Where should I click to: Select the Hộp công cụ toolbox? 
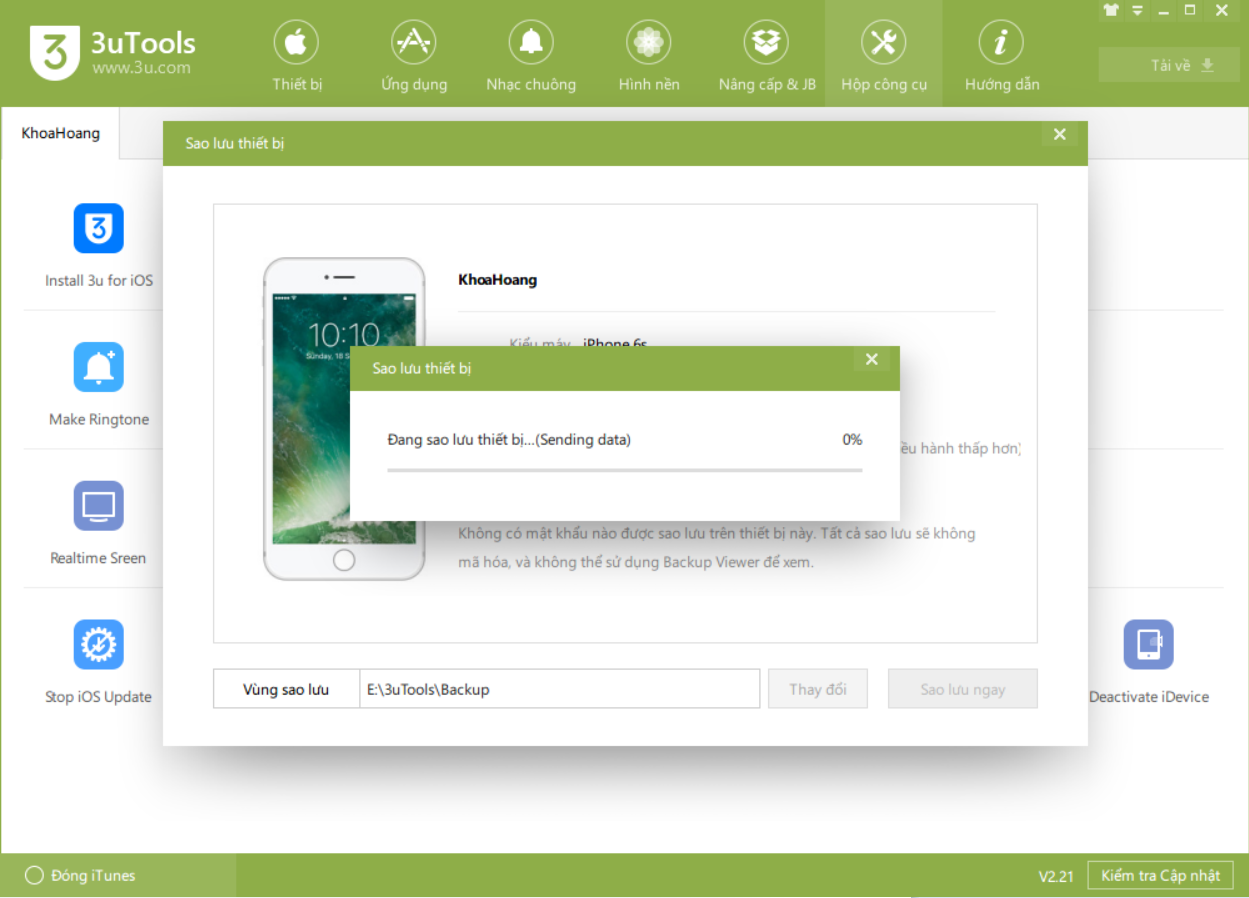click(x=883, y=57)
